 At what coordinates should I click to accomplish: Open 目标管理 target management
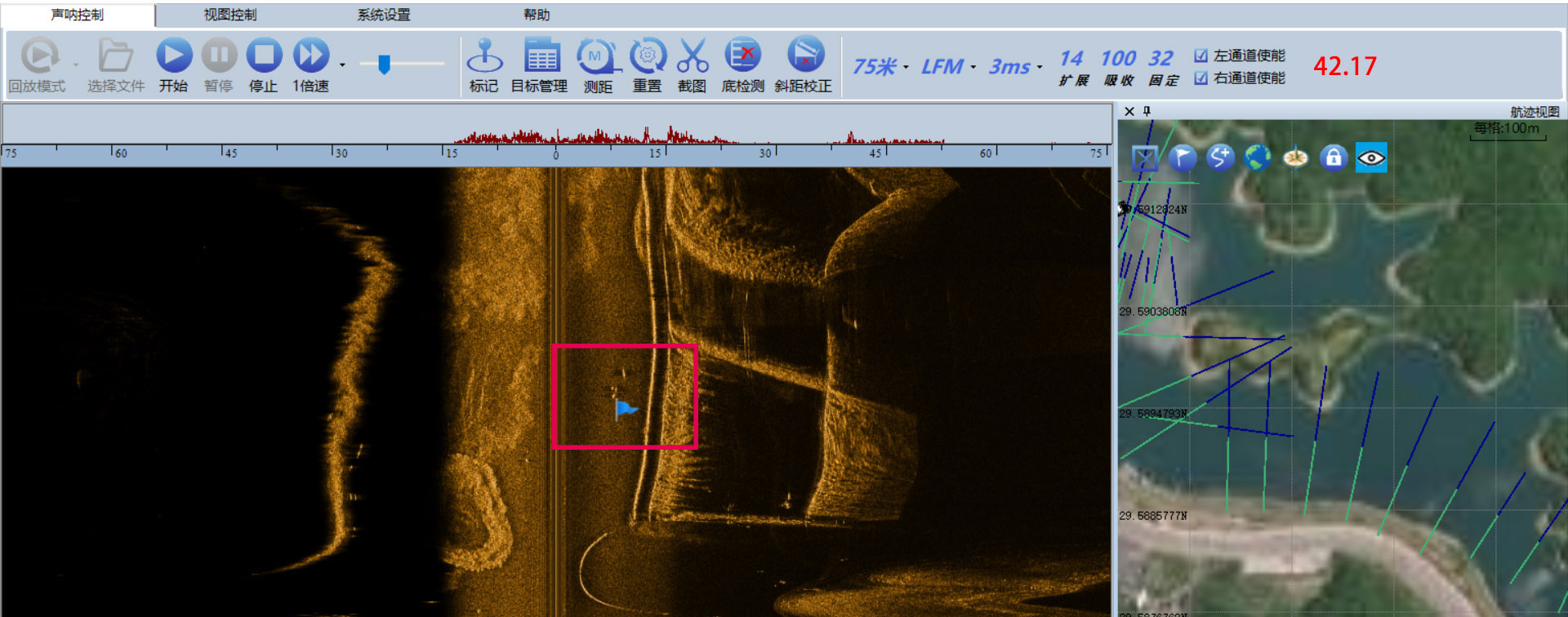[540, 57]
